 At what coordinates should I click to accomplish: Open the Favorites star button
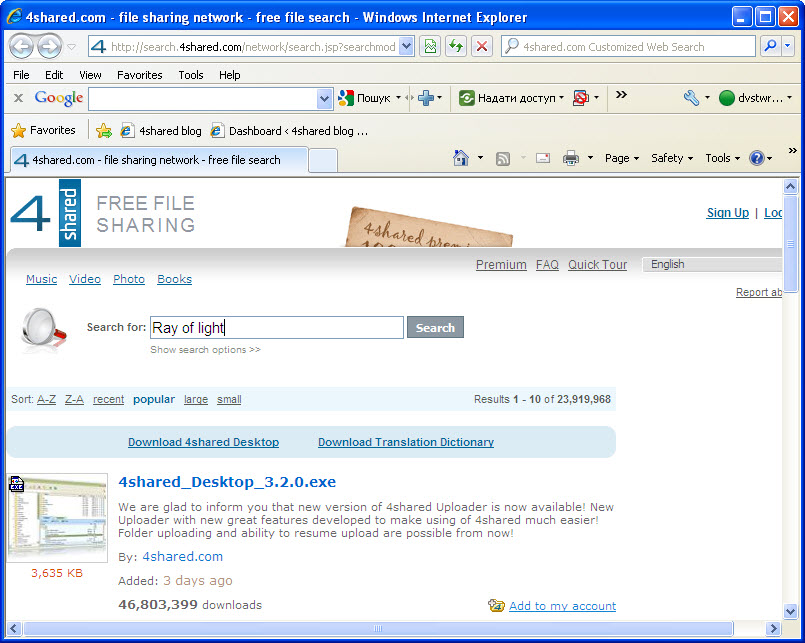click(43, 130)
